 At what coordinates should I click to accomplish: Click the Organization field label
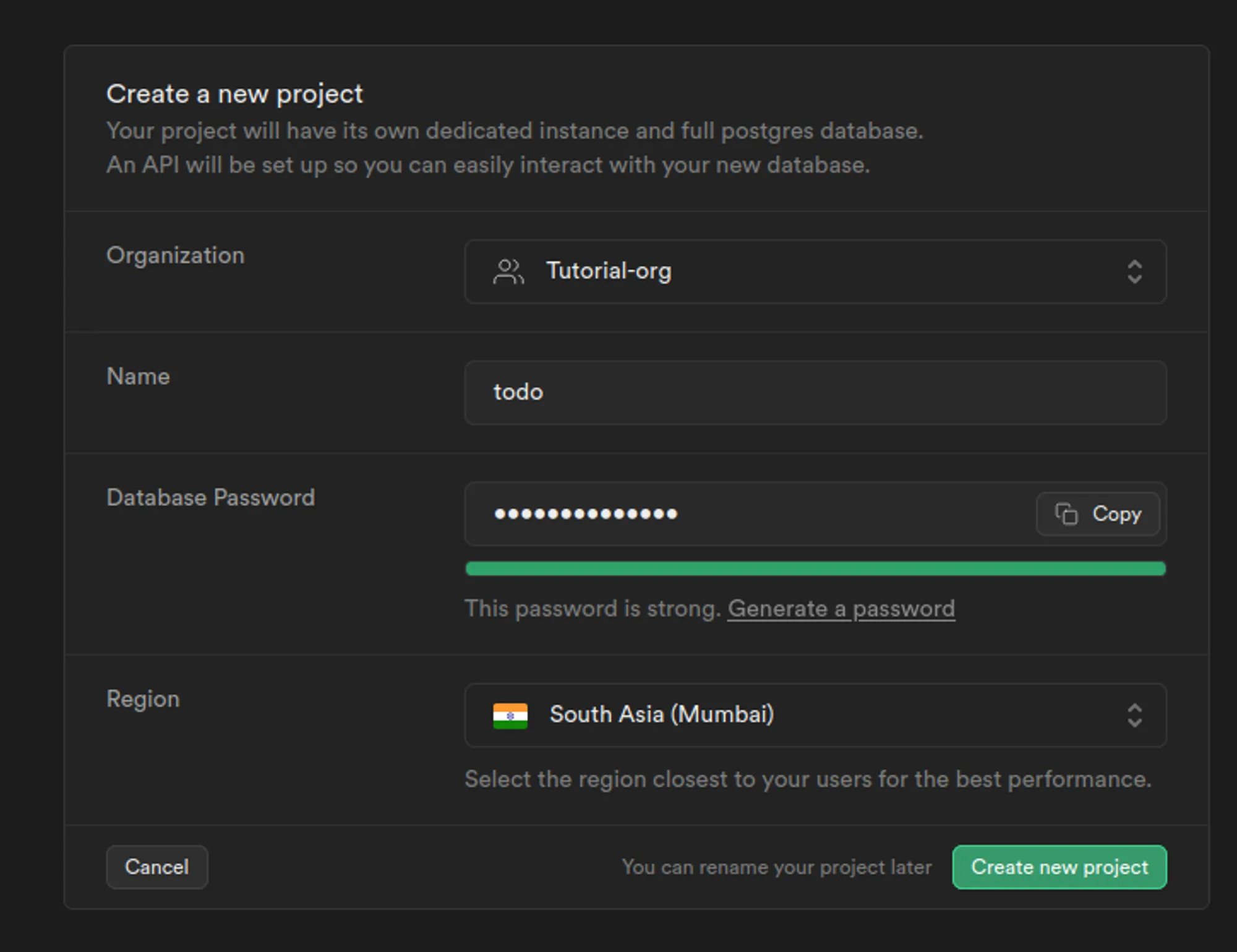coord(176,255)
